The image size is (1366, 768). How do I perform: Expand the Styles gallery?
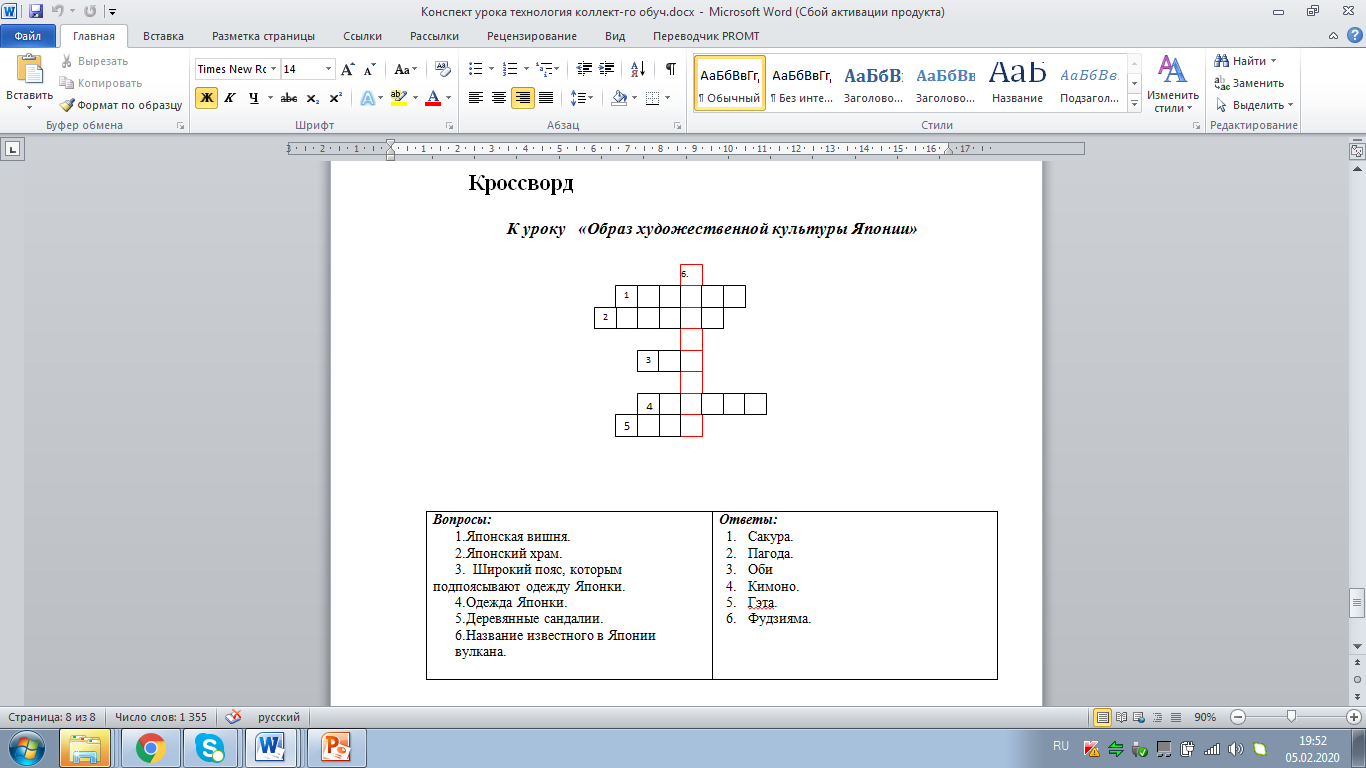coord(1135,103)
